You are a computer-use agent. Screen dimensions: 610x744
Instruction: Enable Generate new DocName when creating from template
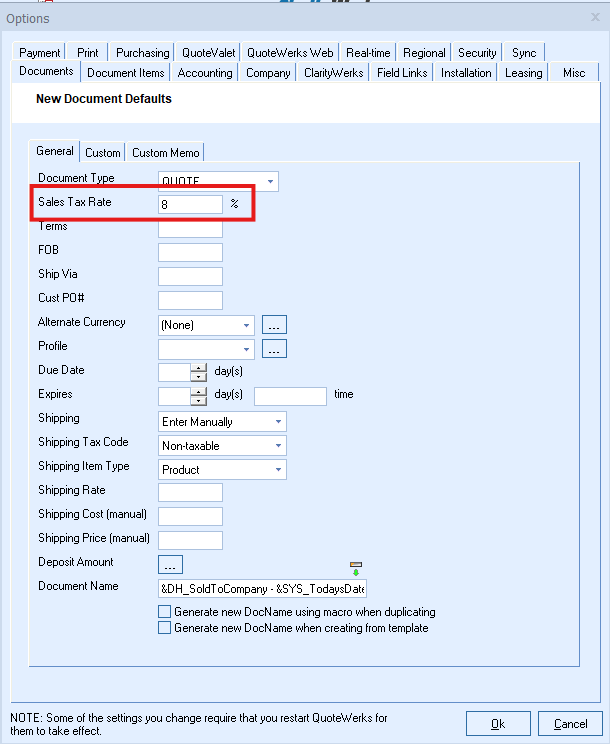coord(165,628)
